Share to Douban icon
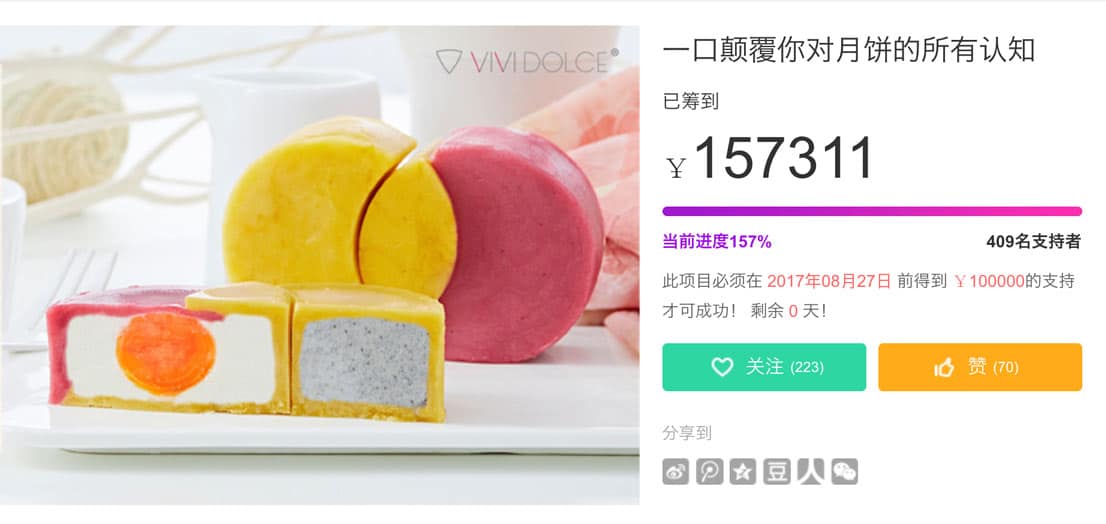The image size is (1106, 524). [777, 471]
